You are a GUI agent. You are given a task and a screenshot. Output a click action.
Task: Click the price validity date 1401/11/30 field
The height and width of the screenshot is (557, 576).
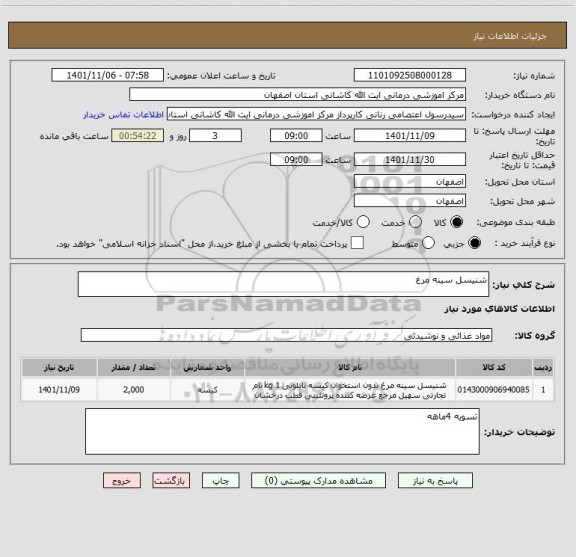click(x=410, y=159)
